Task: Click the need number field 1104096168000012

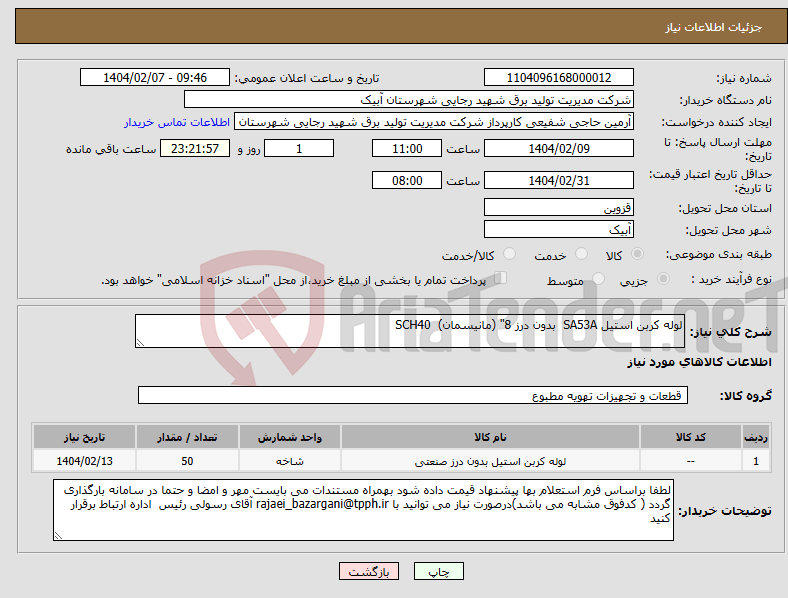Action: (558, 78)
